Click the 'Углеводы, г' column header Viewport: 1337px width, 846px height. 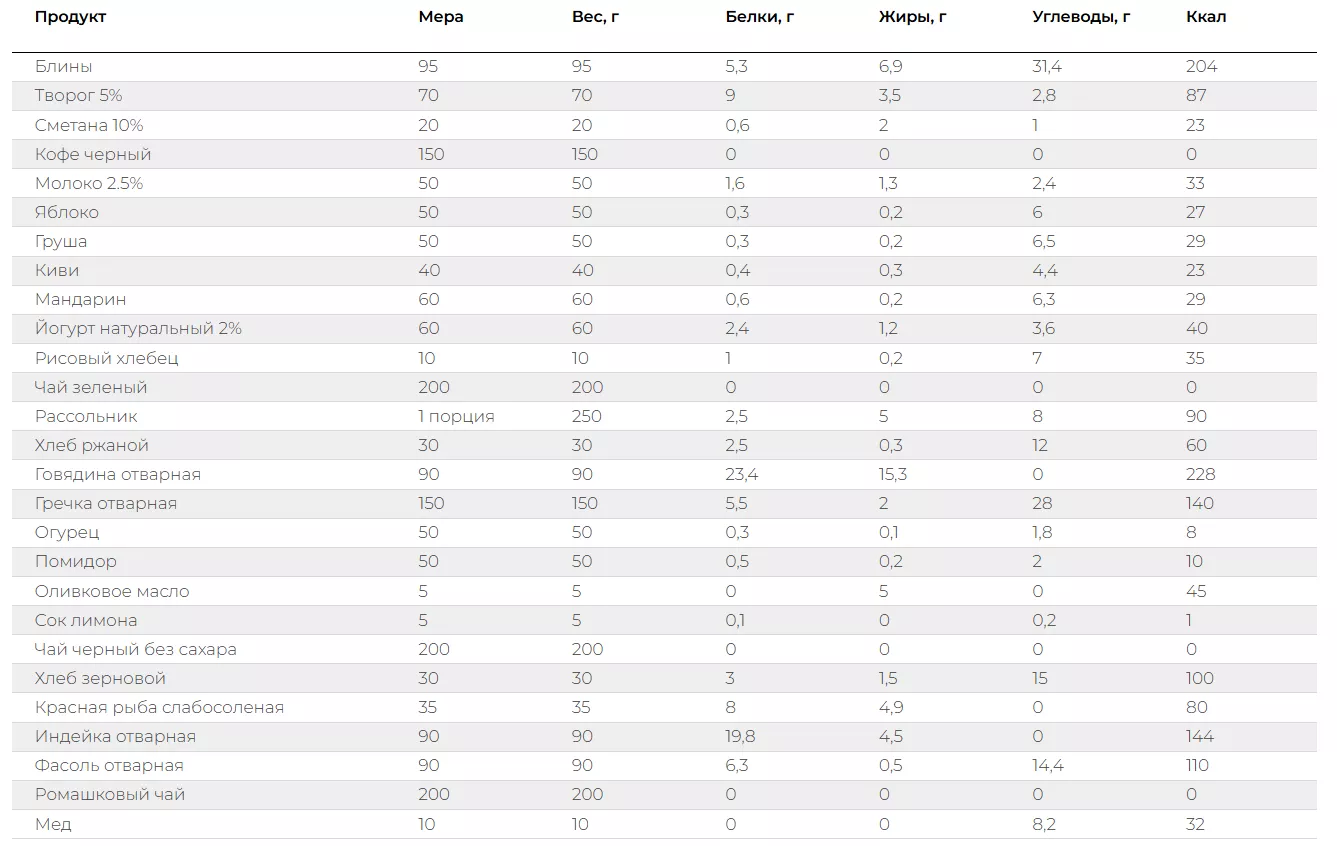[x=1081, y=17]
